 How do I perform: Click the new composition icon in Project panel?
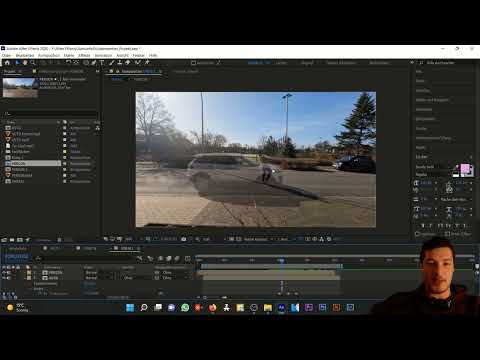[20, 240]
